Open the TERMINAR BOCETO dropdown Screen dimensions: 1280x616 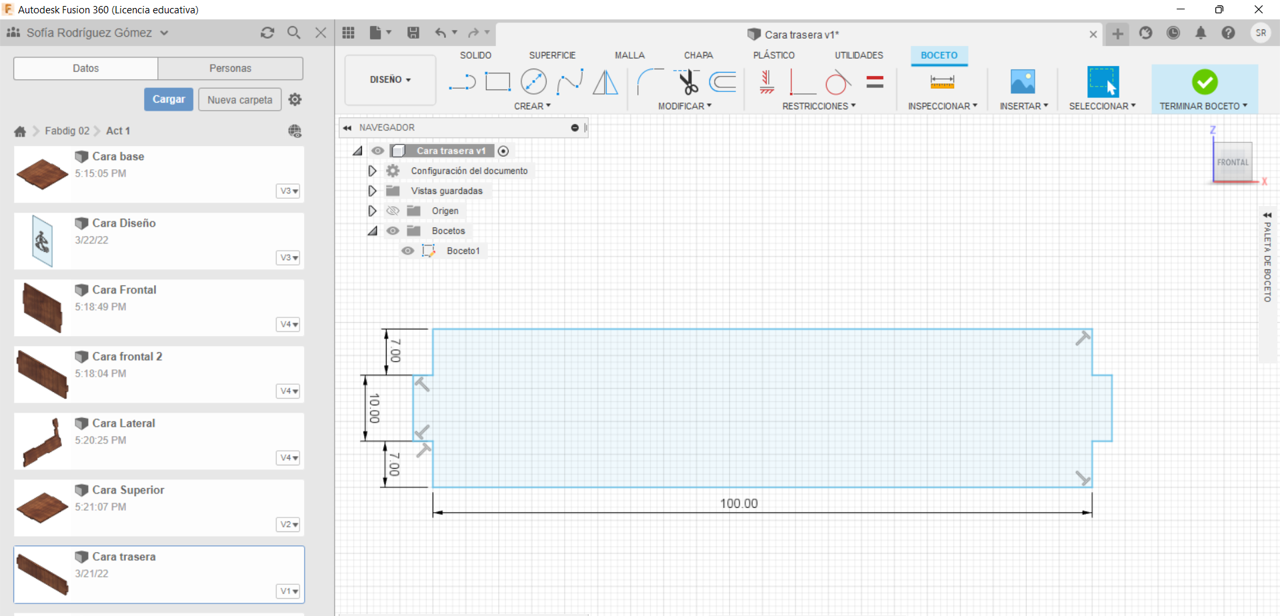tap(1204, 106)
